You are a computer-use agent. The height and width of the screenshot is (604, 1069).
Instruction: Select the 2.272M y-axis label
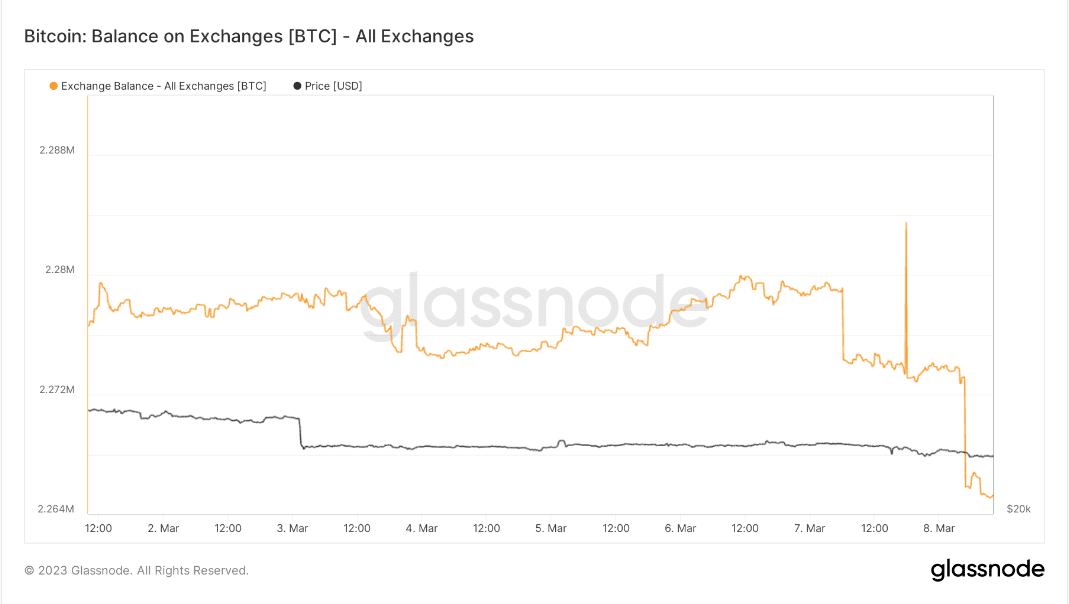pyautogui.click(x=57, y=389)
